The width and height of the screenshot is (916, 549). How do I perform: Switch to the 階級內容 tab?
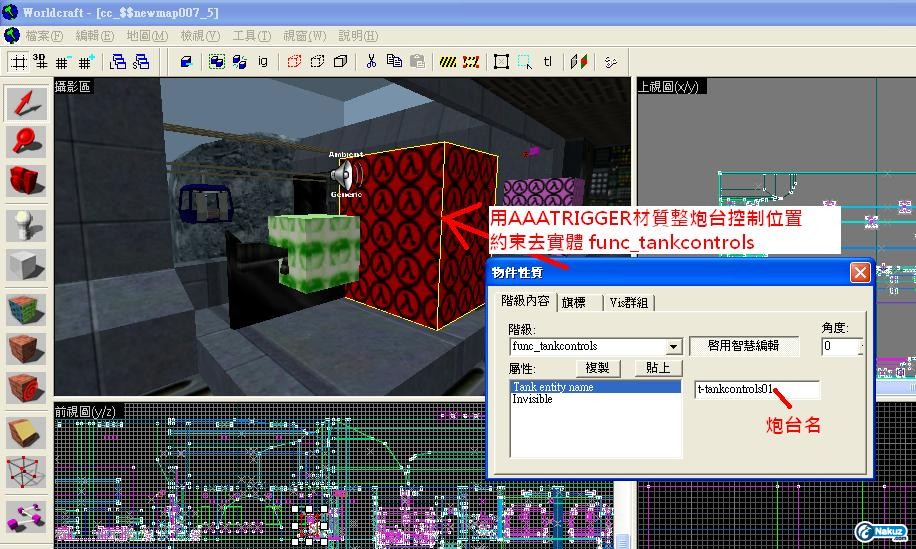pyautogui.click(x=525, y=301)
